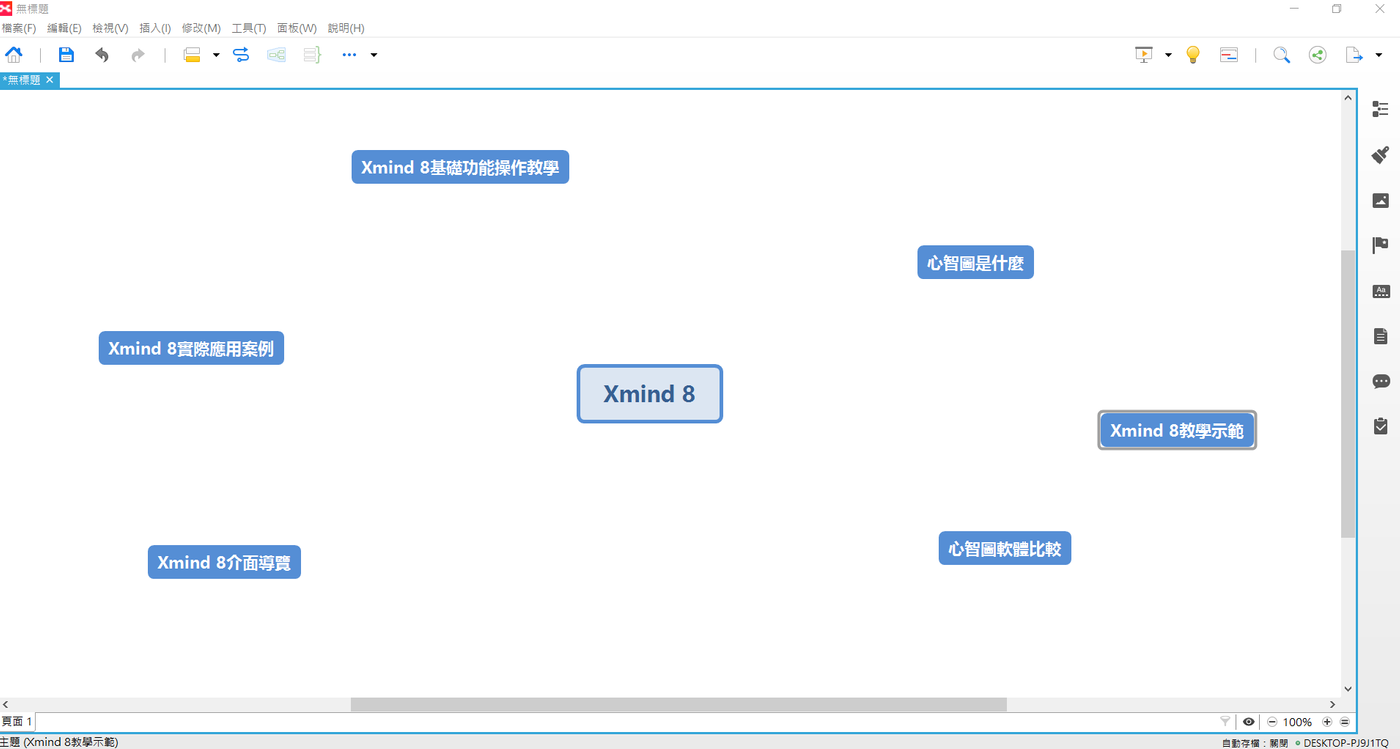Click the DESKTOP-PJ9J1TQ status entry

[x=1346, y=743]
